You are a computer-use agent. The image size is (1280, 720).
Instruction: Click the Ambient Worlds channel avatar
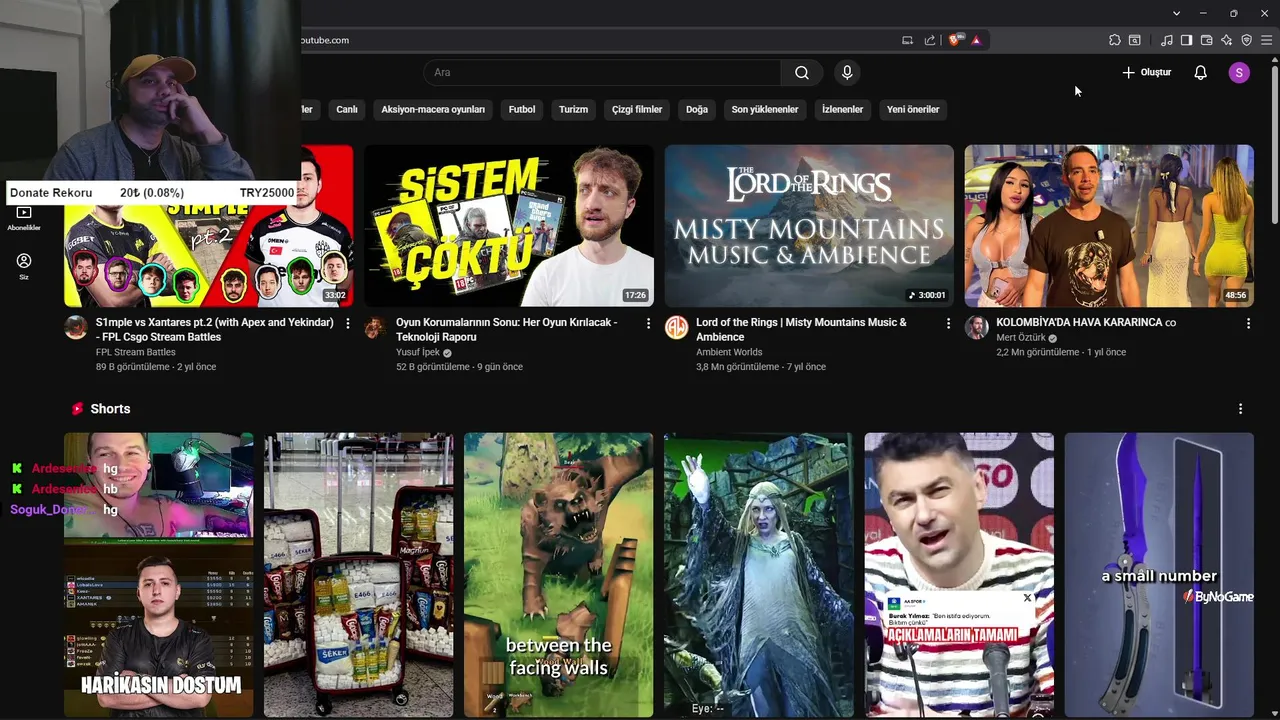pos(676,328)
